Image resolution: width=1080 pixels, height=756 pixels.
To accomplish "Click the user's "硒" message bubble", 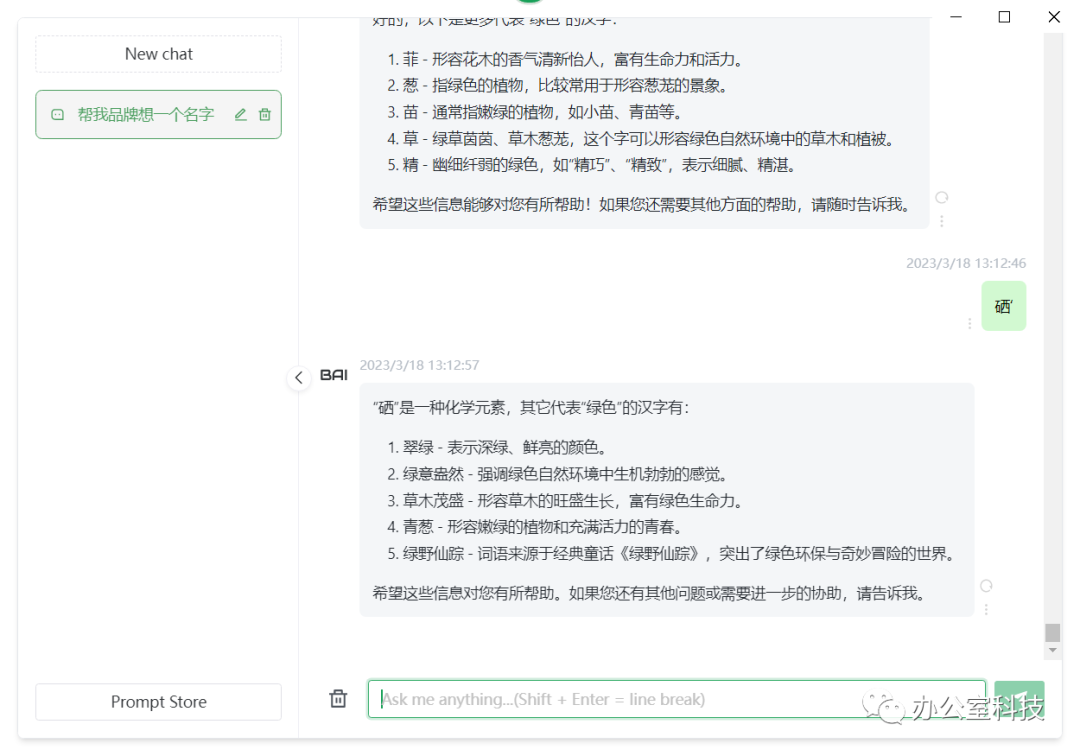I will click(1003, 305).
